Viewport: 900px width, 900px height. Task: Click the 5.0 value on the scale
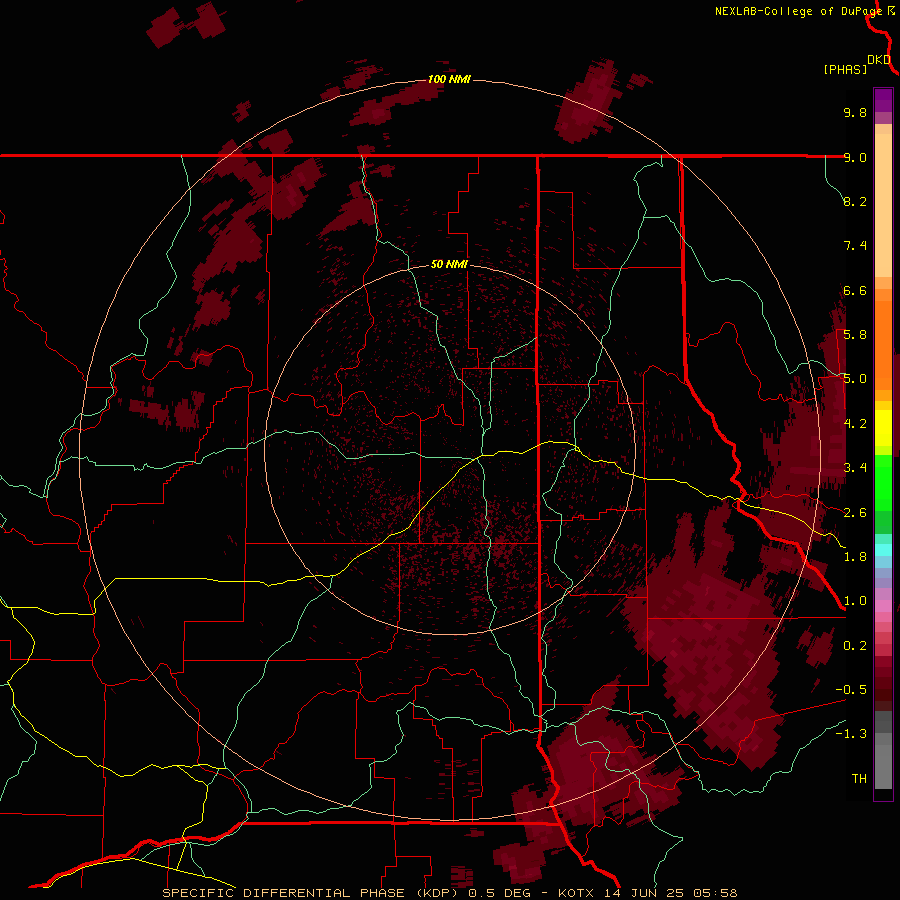click(855, 378)
